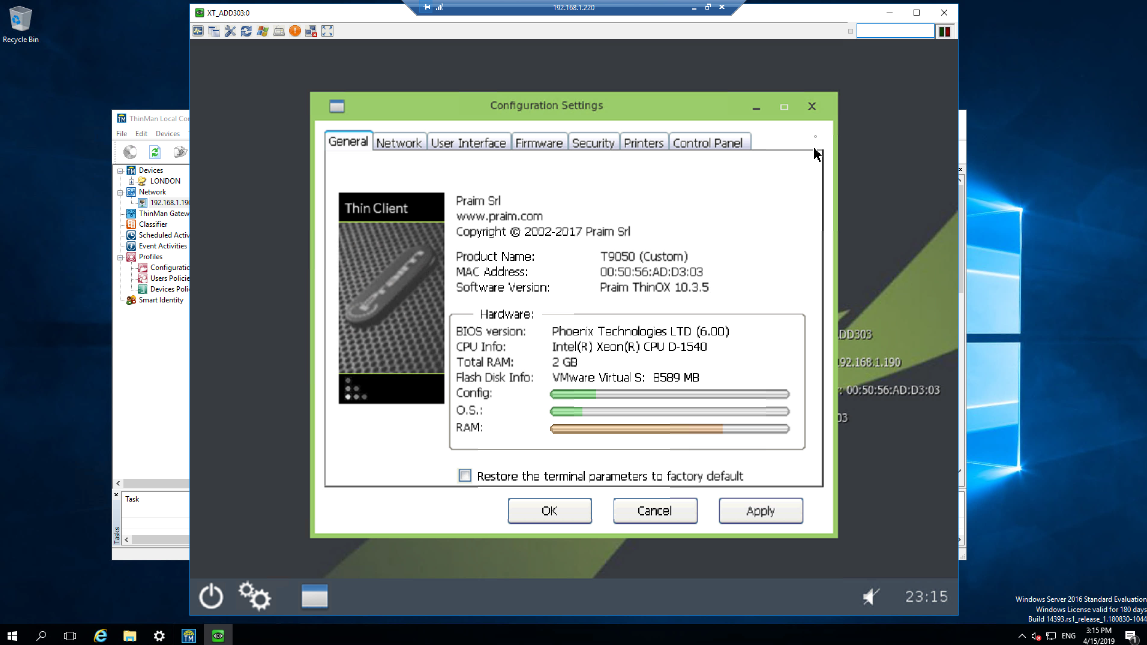The width and height of the screenshot is (1147, 645).
Task: Select Event Activities in ThinMan tree
Action: [x=162, y=246]
